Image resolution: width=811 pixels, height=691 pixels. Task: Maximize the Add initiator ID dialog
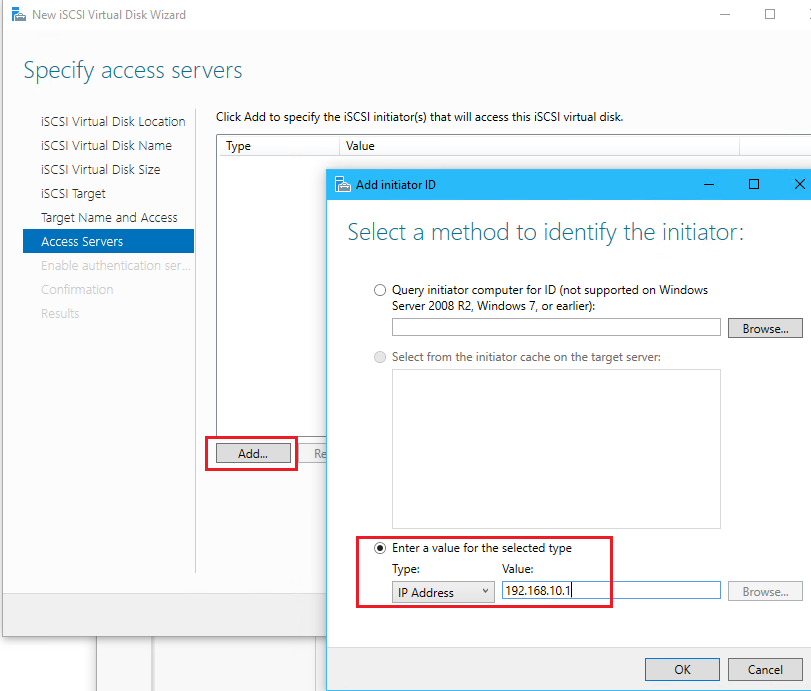coord(754,184)
